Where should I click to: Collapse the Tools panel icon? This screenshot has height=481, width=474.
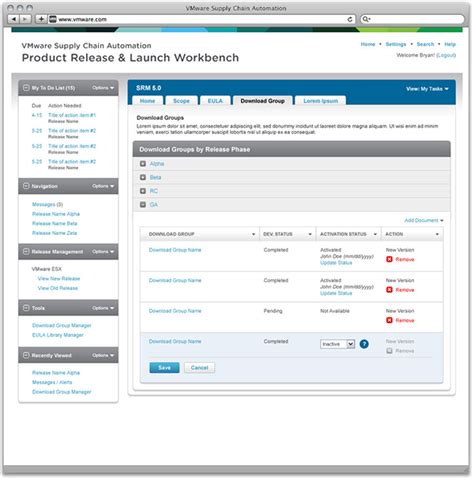[x=26, y=308]
